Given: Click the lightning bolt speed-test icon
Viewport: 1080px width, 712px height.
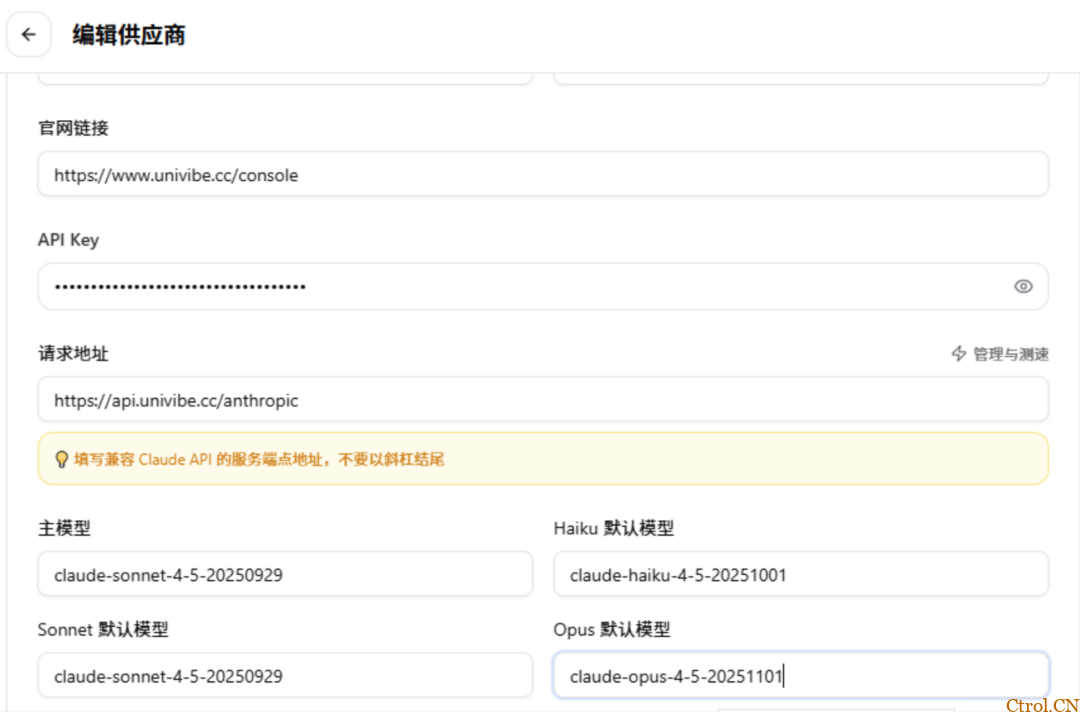Looking at the screenshot, I should click(x=958, y=354).
